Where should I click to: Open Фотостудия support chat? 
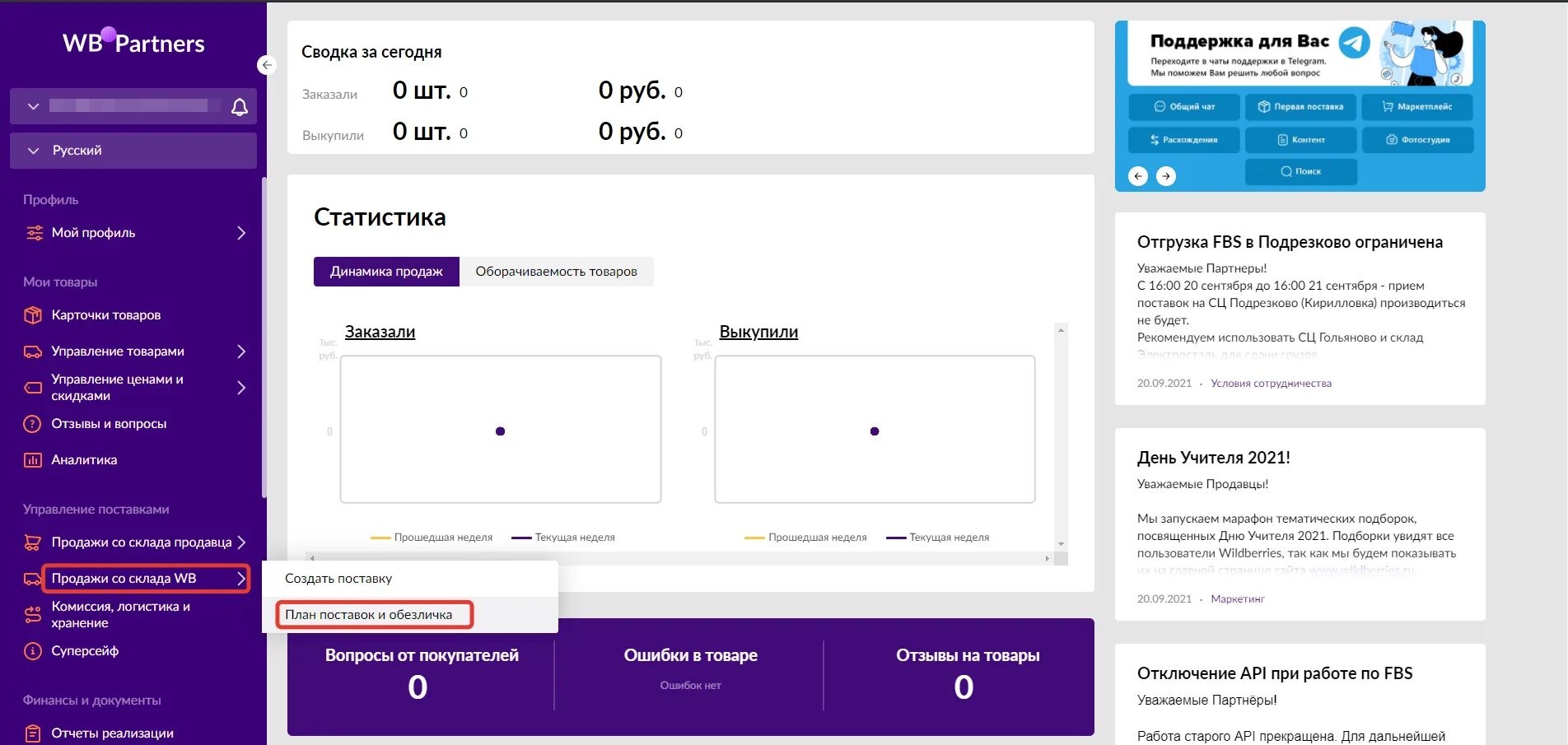coord(1417,140)
